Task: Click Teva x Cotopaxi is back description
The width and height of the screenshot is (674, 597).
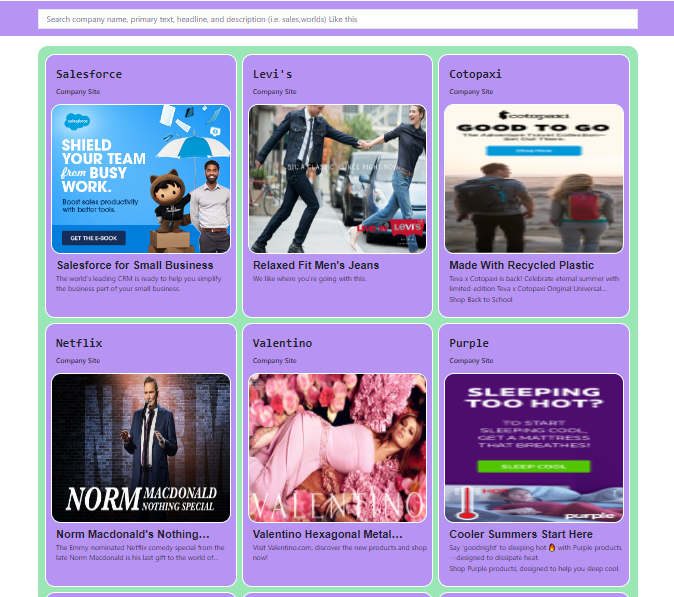Action: [534, 284]
